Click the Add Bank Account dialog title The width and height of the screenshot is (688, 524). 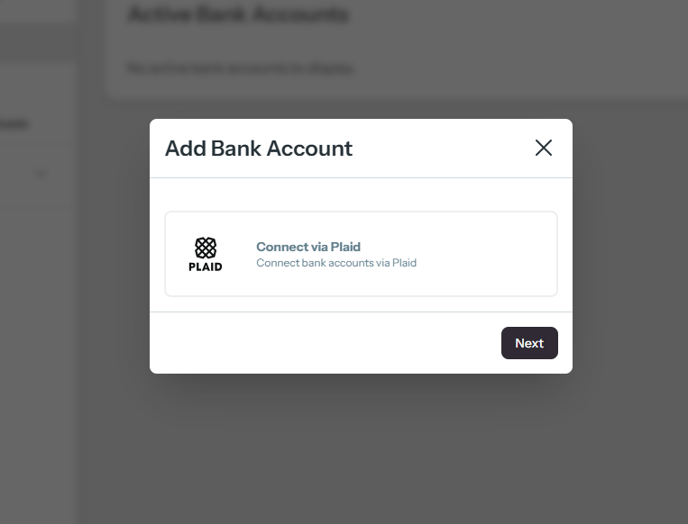click(x=258, y=148)
